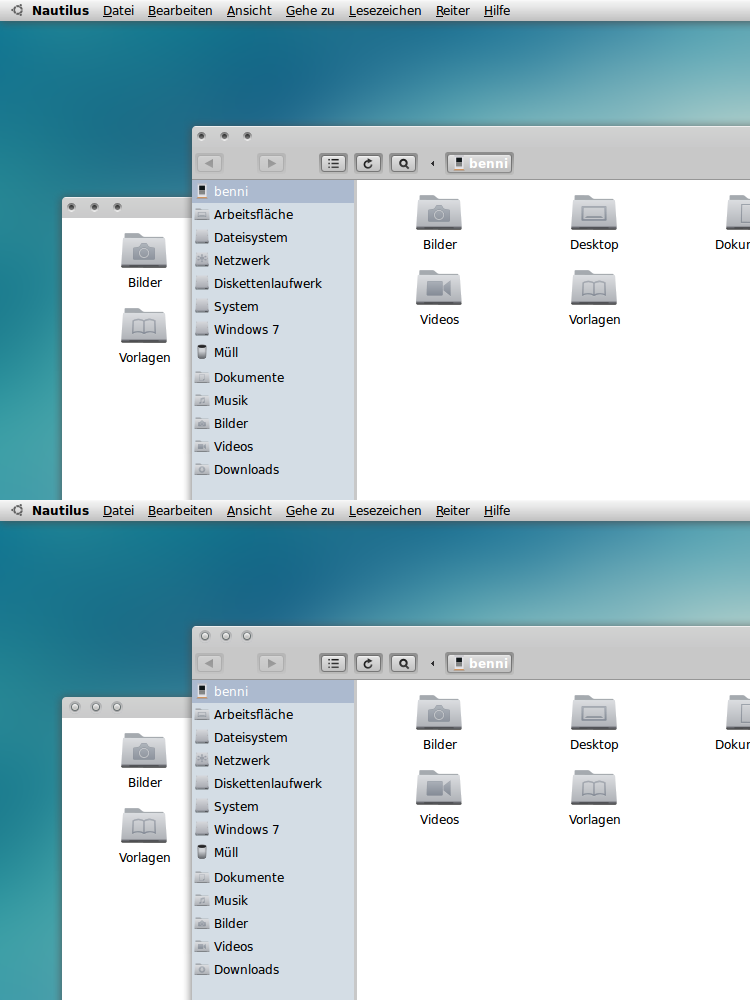Select Downloads bookmark in upper sidebar
The height and width of the screenshot is (1000, 750).
click(273, 469)
